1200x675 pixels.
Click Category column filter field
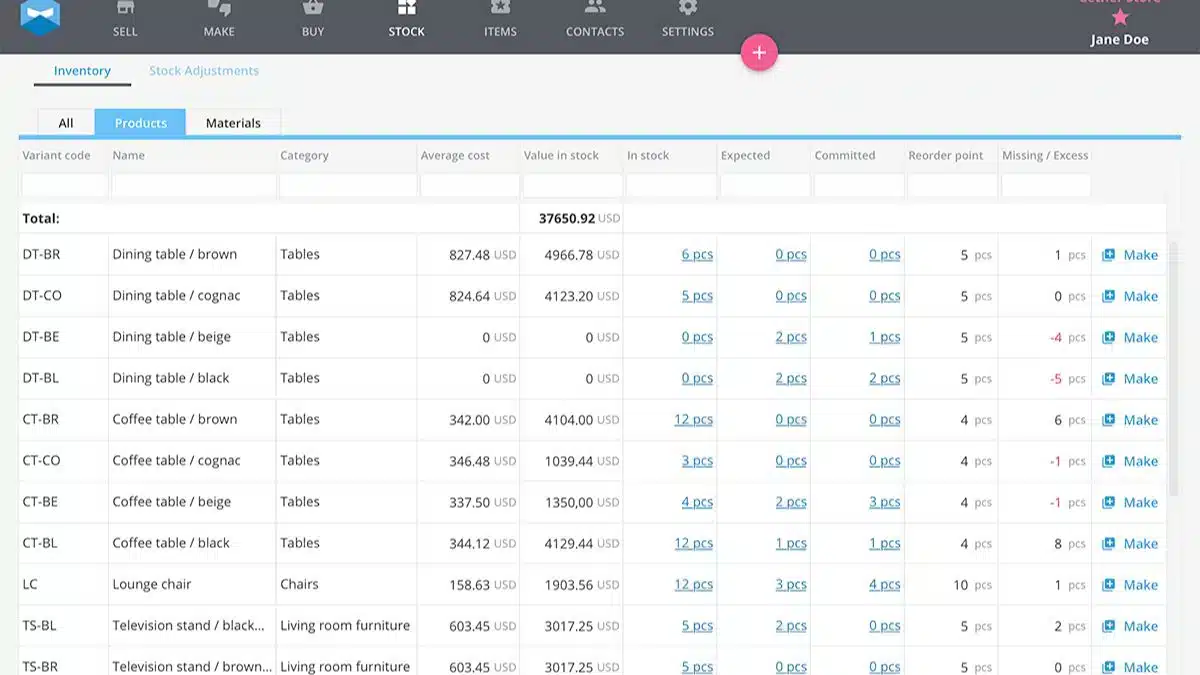coord(347,185)
